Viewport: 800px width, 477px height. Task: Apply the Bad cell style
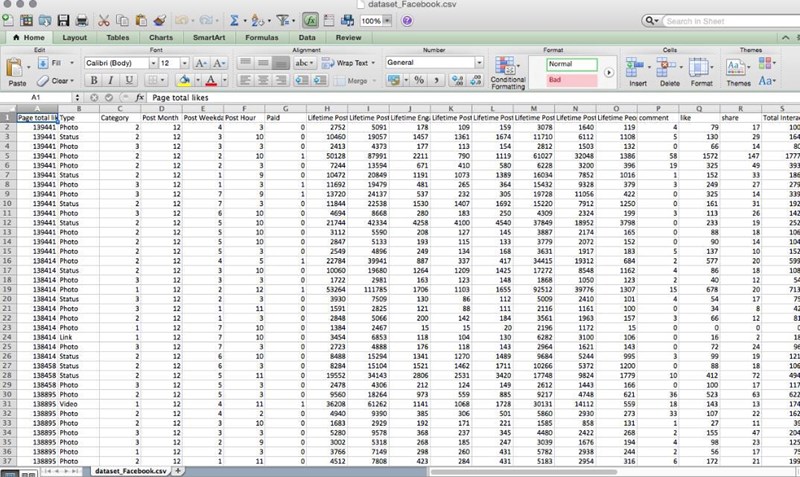tap(571, 79)
